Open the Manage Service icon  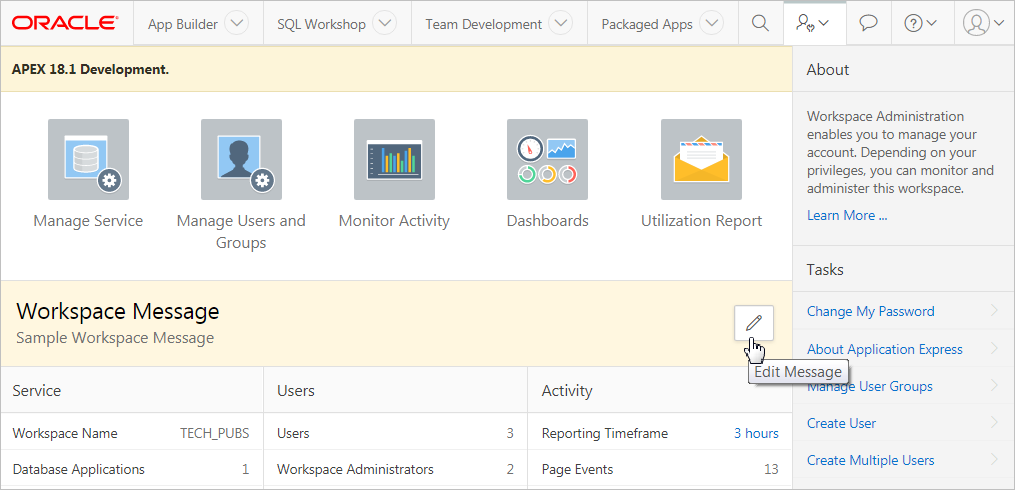click(x=88, y=160)
